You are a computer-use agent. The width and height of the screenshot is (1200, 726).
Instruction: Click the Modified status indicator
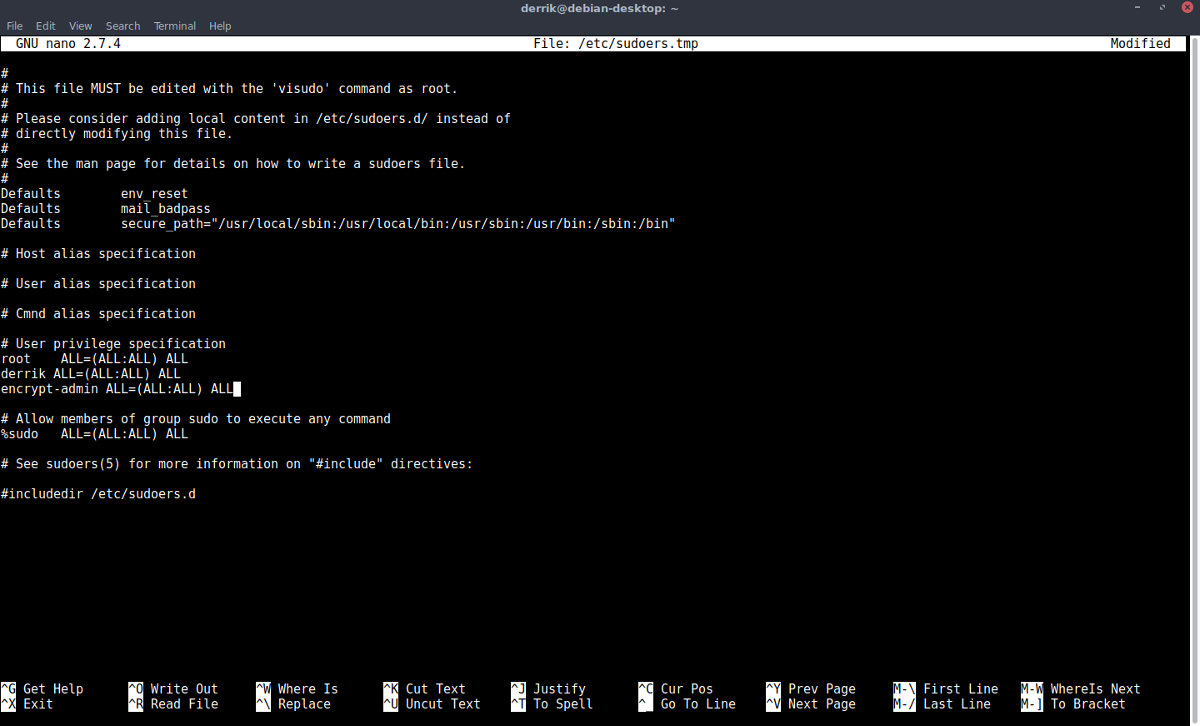click(1140, 44)
